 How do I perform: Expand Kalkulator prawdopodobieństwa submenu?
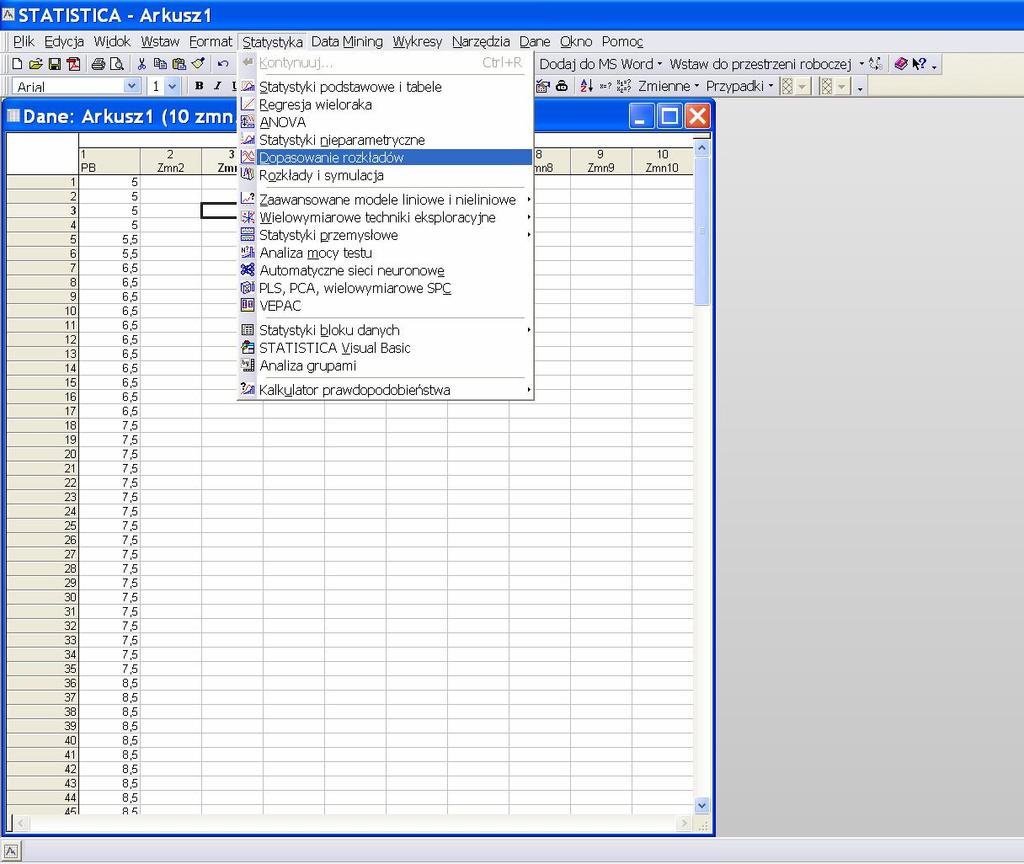385,390
